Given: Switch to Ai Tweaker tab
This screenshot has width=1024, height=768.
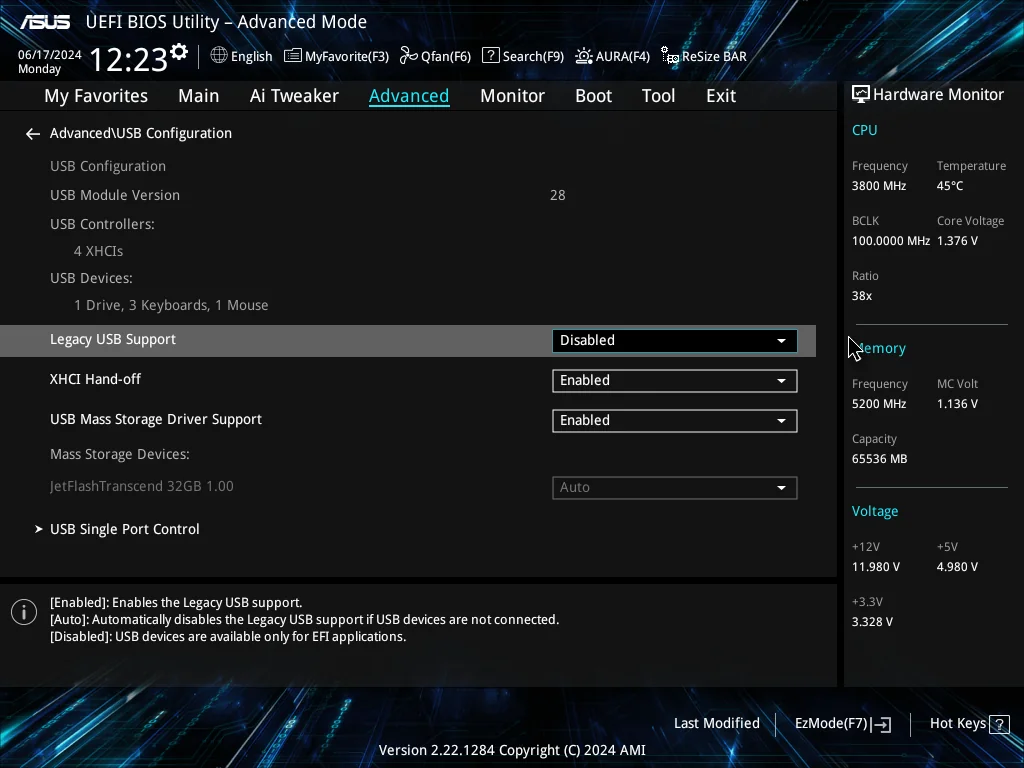Looking at the screenshot, I should [x=294, y=96].
